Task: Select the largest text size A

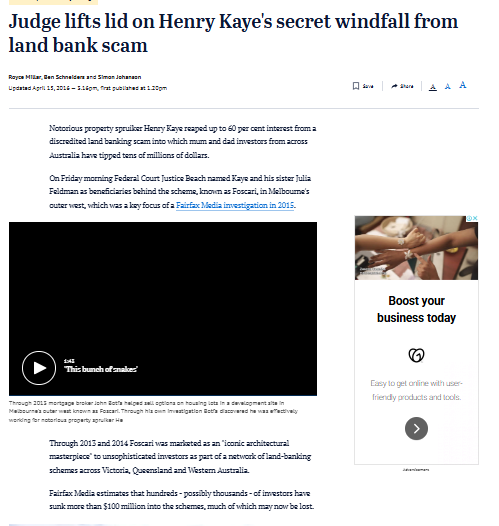Action: [463, 85]
